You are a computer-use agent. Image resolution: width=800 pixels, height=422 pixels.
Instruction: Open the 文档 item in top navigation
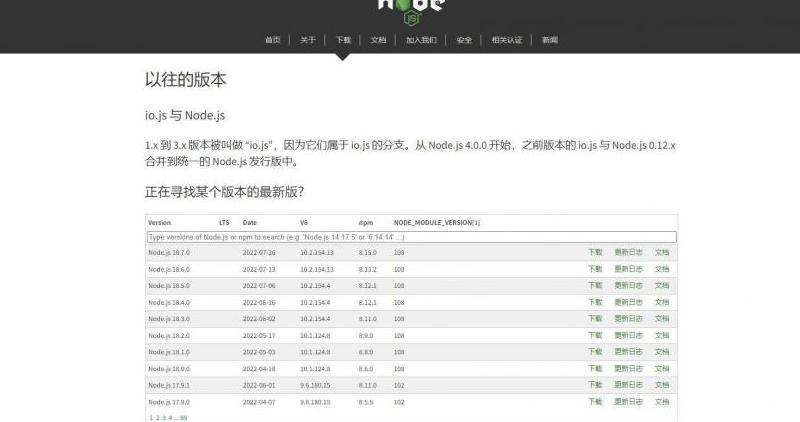tap(378, 40)
